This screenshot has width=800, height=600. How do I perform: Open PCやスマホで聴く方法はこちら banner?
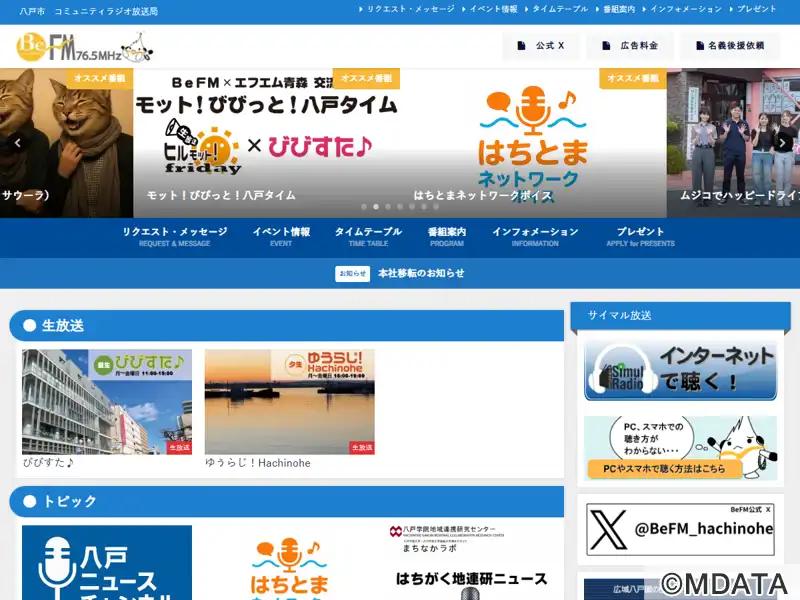pos(680,448)
